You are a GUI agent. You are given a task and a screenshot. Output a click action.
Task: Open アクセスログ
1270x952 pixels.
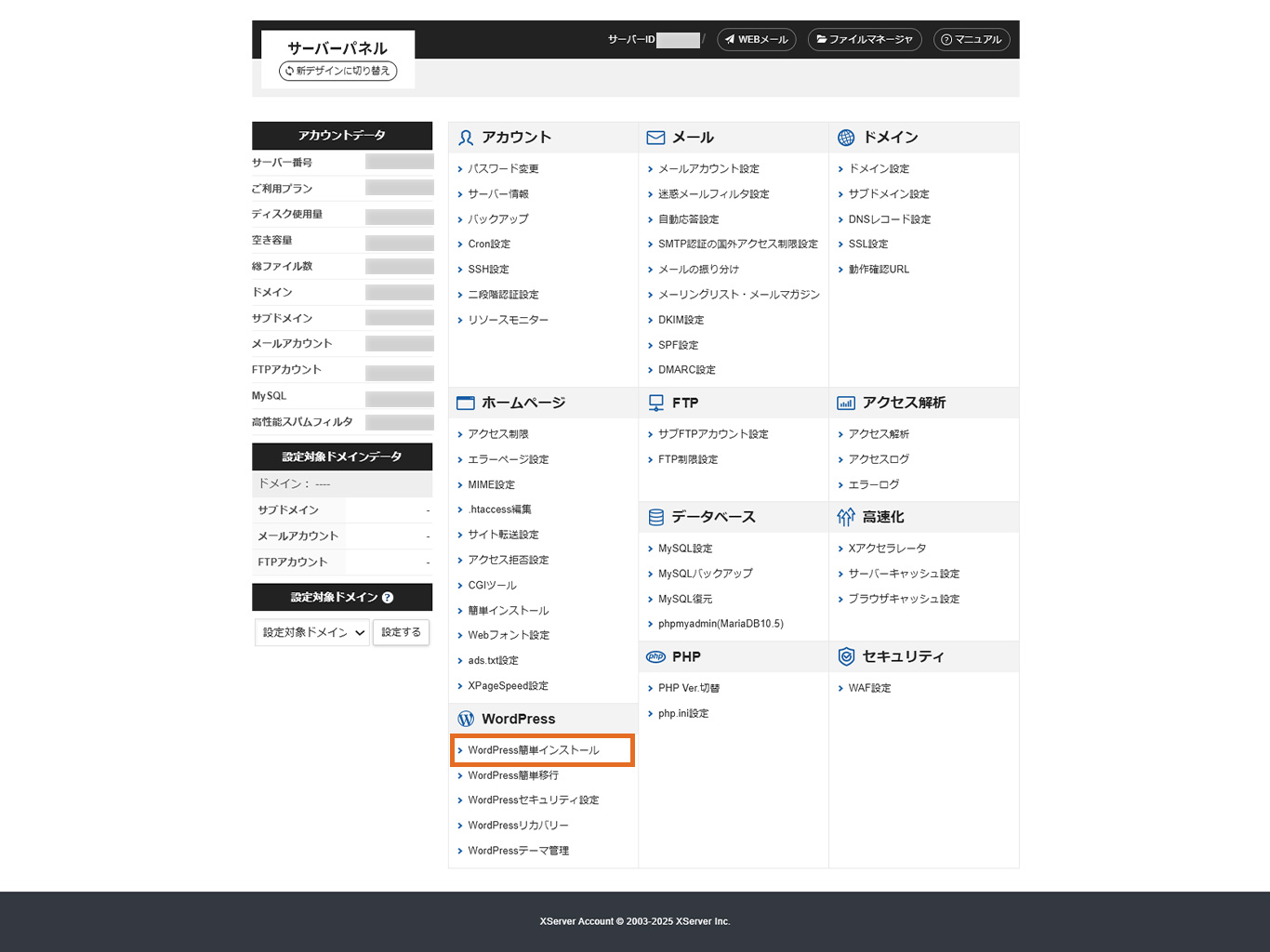click(879, 459)
